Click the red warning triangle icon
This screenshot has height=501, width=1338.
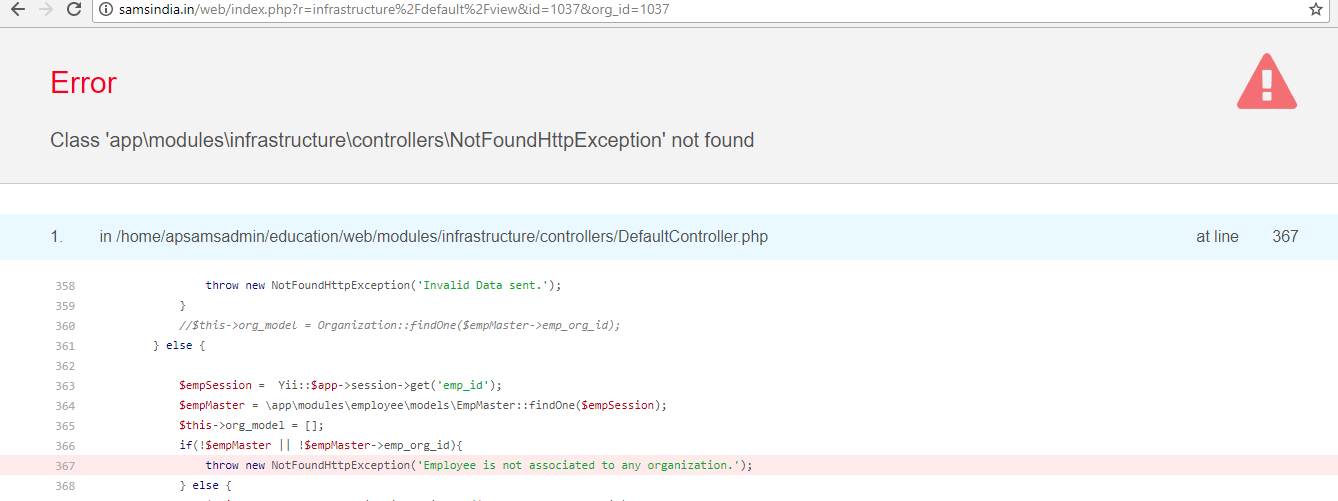click(x=1266, y=82)
